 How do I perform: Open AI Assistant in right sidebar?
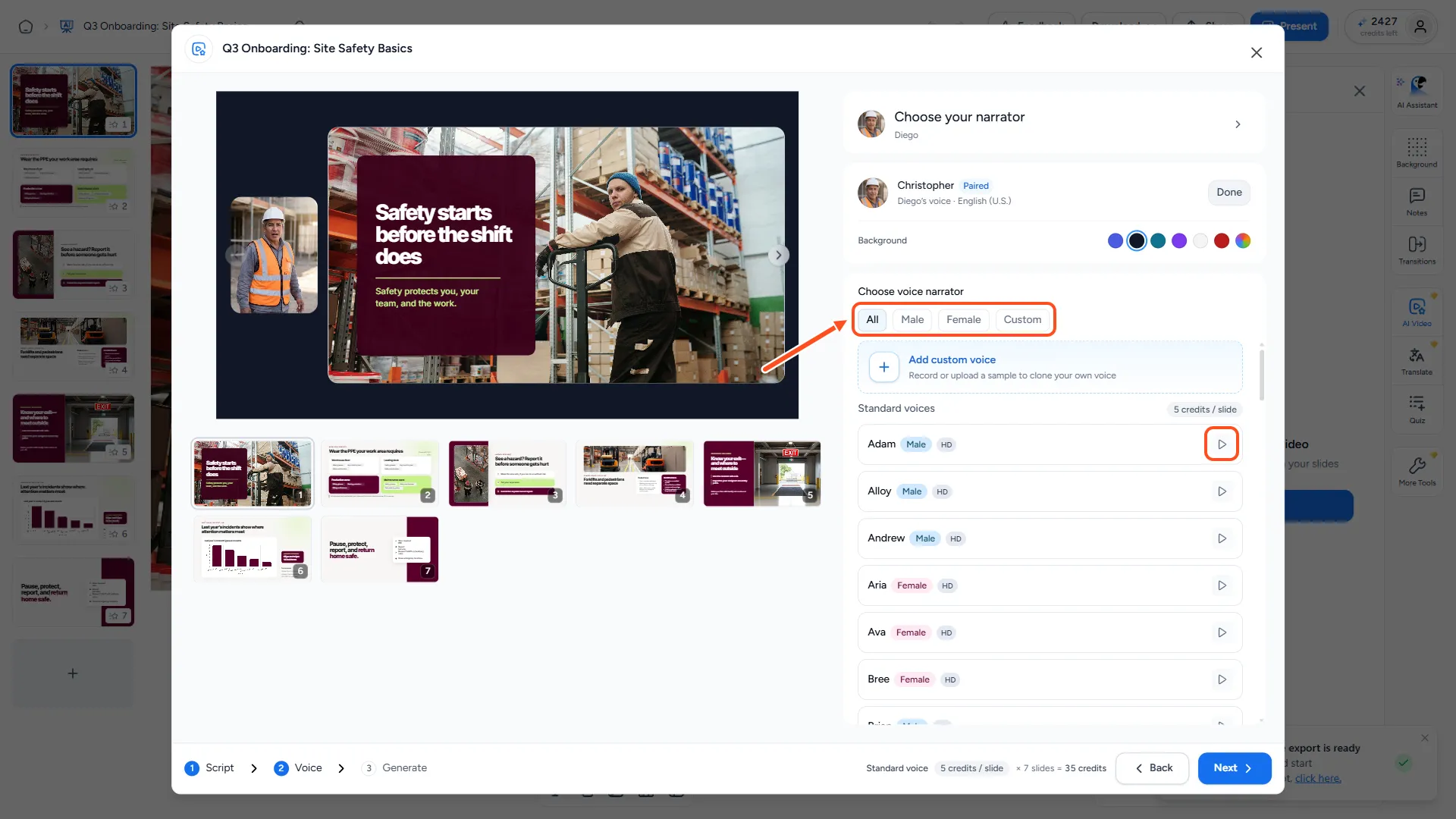[1417, 91]
